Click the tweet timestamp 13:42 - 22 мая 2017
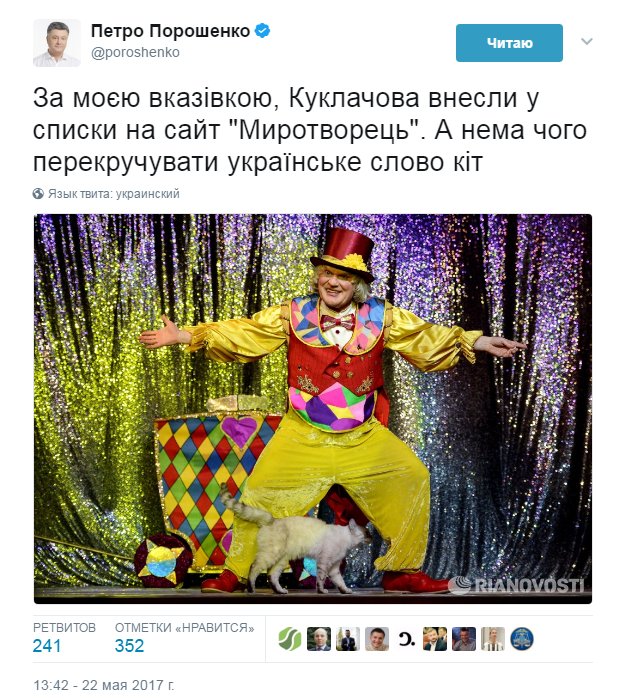Image resolution: width=626 pixels, height=700 pixels. coord(104,685)
